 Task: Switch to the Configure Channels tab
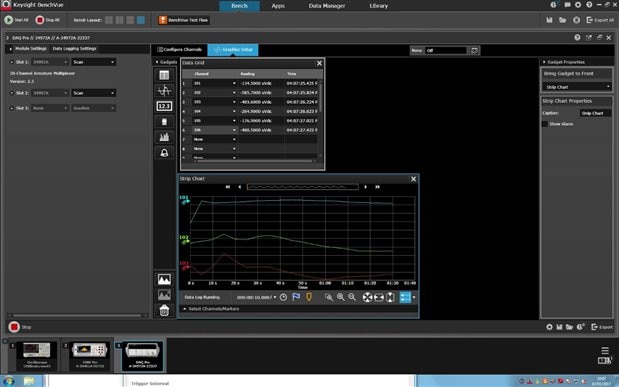point(180,50)
